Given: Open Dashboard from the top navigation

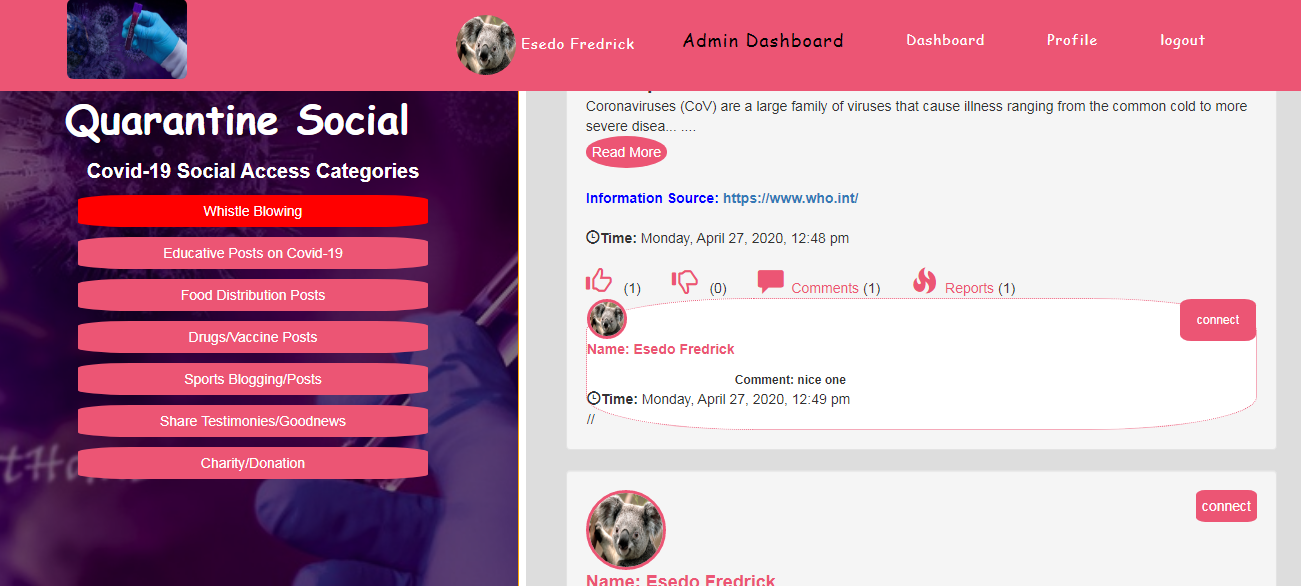Looking at the screenshot, I should tap(945, 40).
